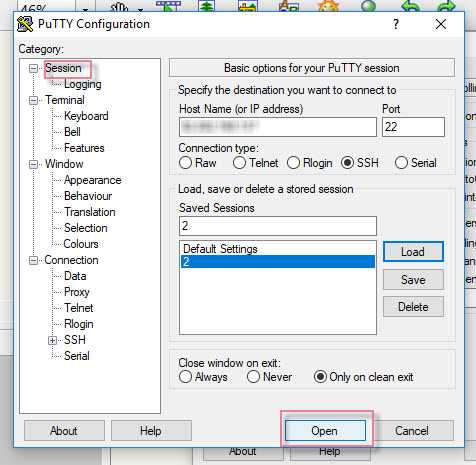
Task: Collapse the Window tree node
Action: click(x=33, y=164)
